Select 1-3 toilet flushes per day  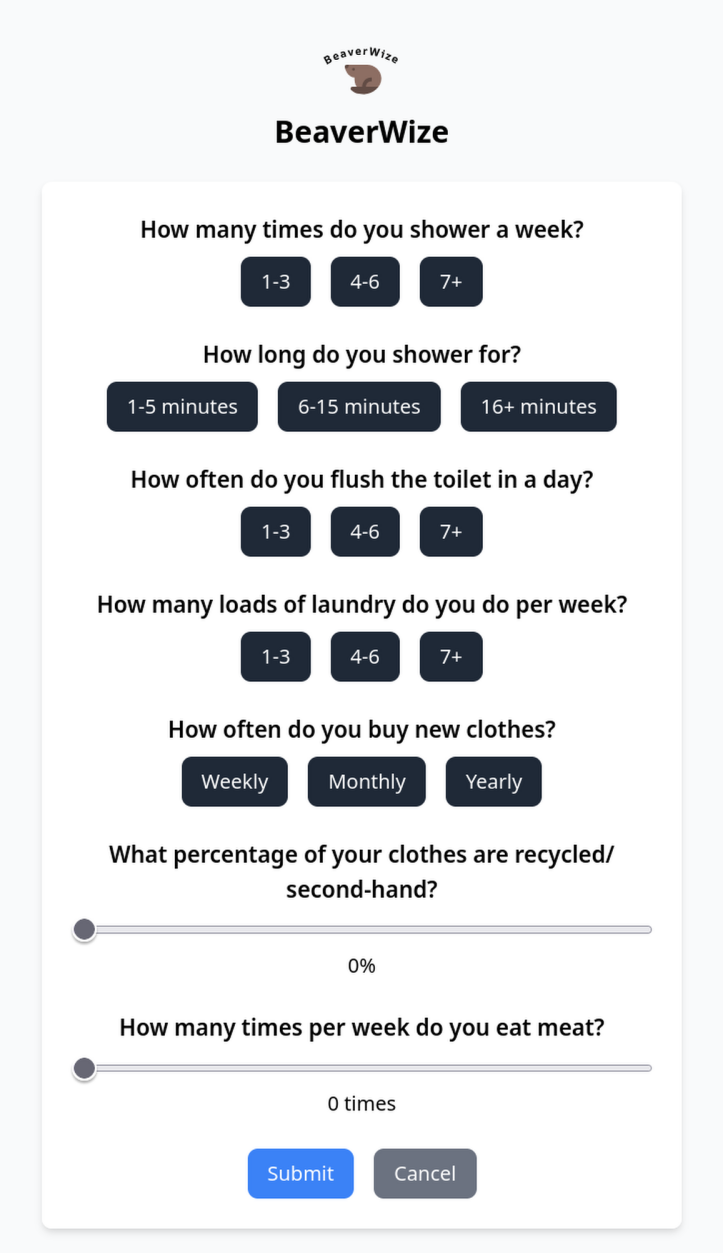point(276,532)
